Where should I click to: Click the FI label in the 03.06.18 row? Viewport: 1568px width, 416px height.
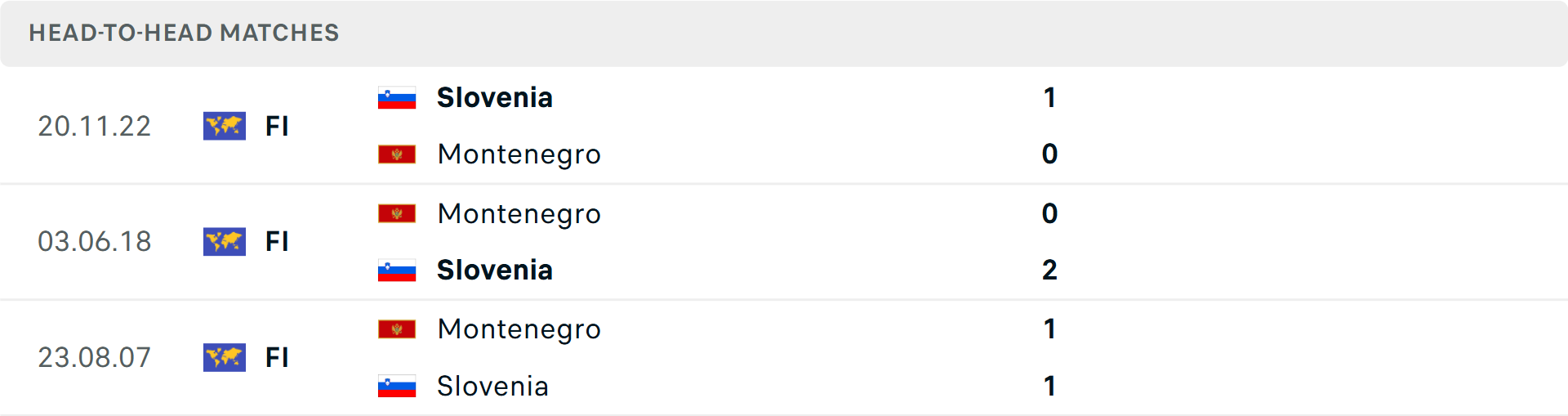[x=277, y=242]
